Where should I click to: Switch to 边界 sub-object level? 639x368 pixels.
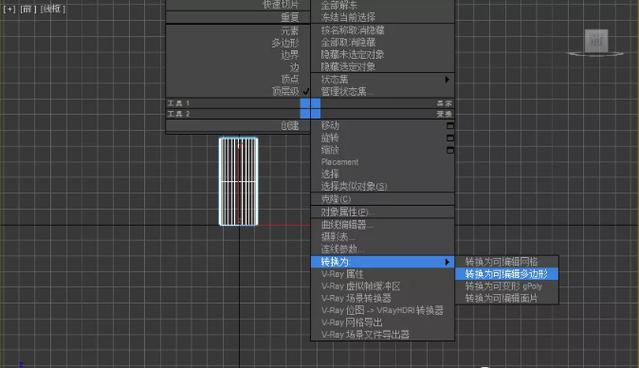coord(290,55)
